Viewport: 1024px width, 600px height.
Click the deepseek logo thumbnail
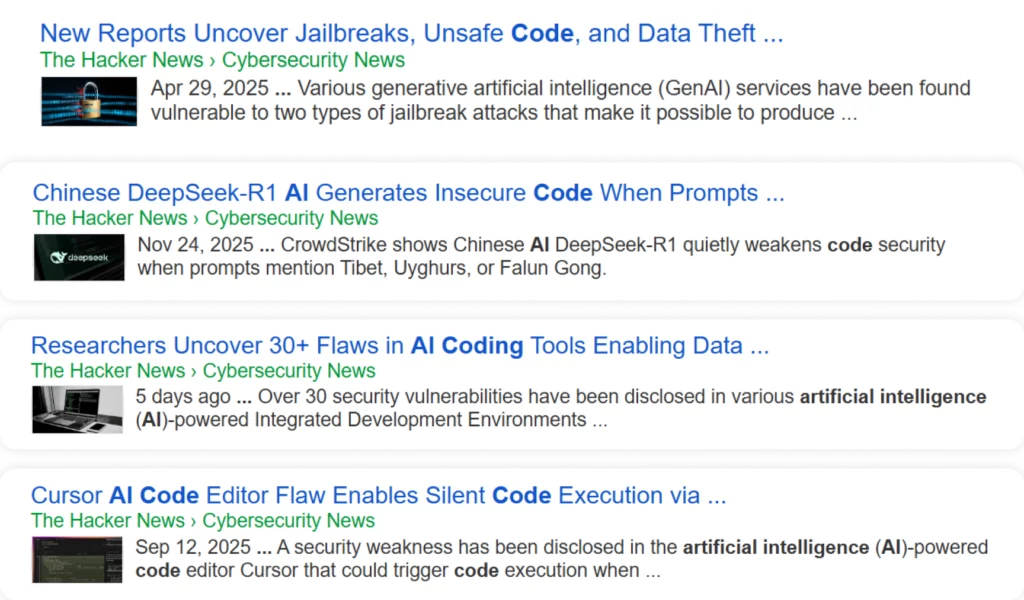point(79,257)
